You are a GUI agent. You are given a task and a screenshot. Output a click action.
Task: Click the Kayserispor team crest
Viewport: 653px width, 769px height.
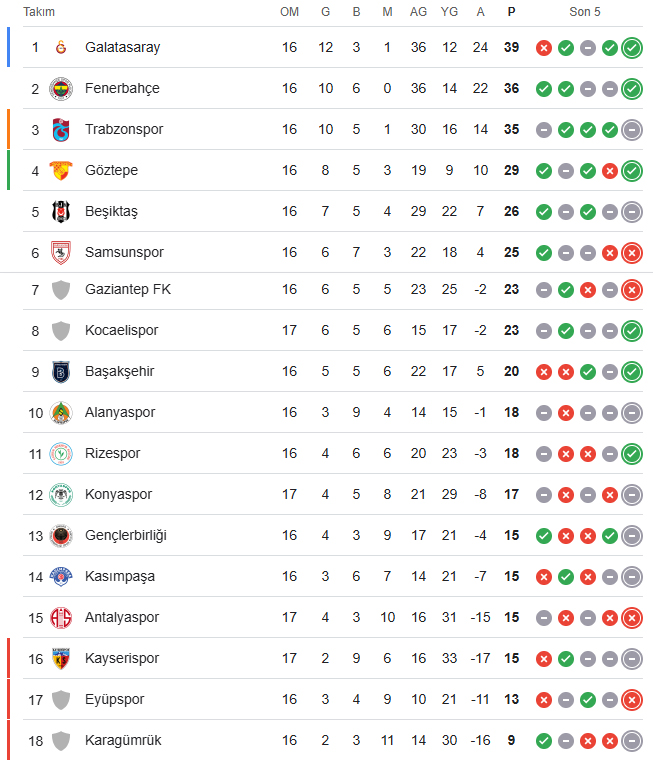tap(61, 659)
